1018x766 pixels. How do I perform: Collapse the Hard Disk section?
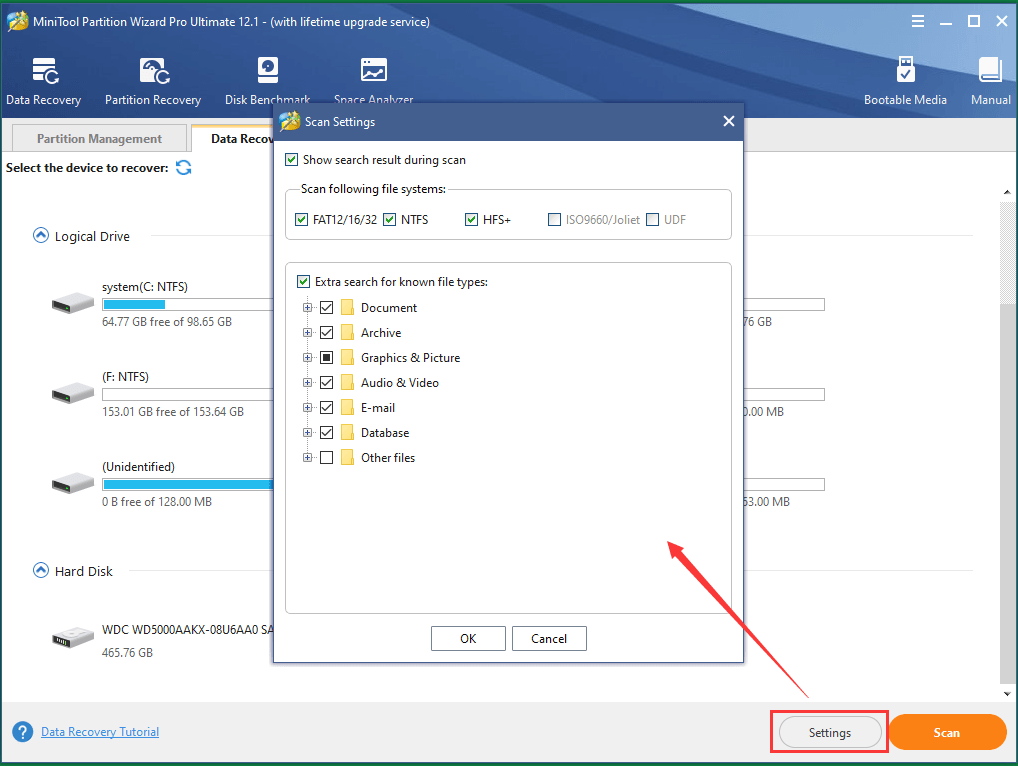[40, 570]
